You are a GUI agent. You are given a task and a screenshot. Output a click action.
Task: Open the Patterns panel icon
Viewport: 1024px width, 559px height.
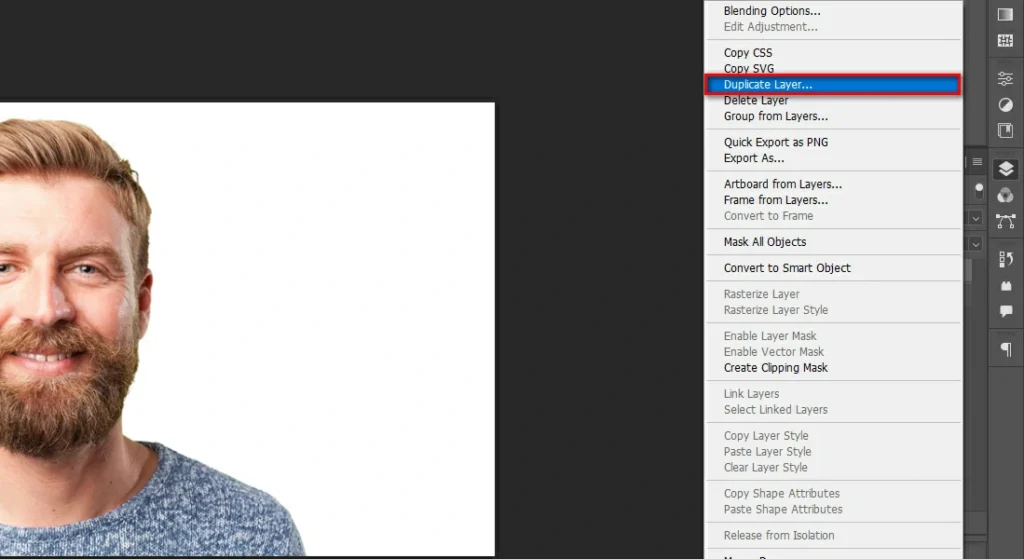(1005, 40)
